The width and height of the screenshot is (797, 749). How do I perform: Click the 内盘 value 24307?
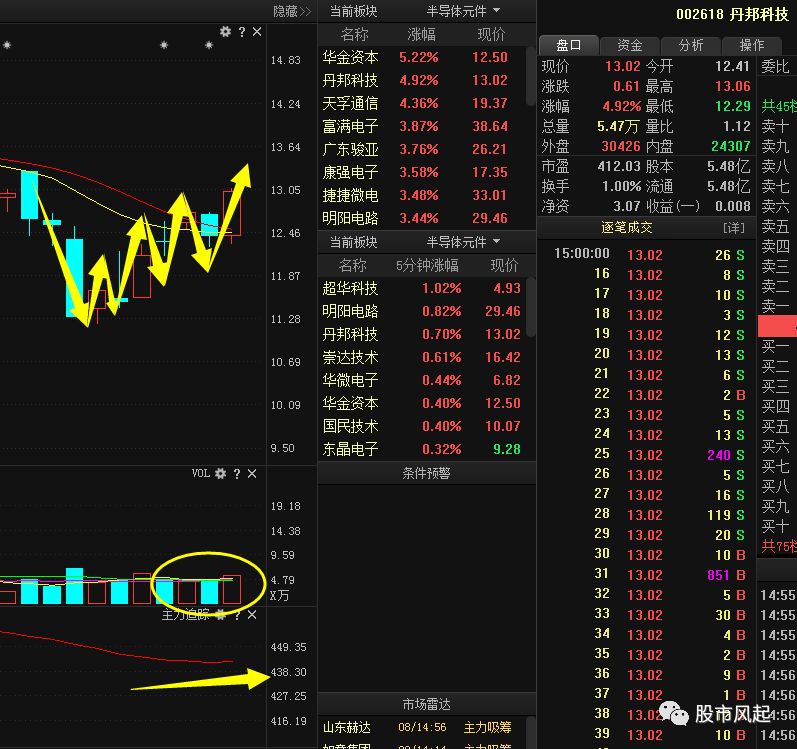(x=730, y=146)
